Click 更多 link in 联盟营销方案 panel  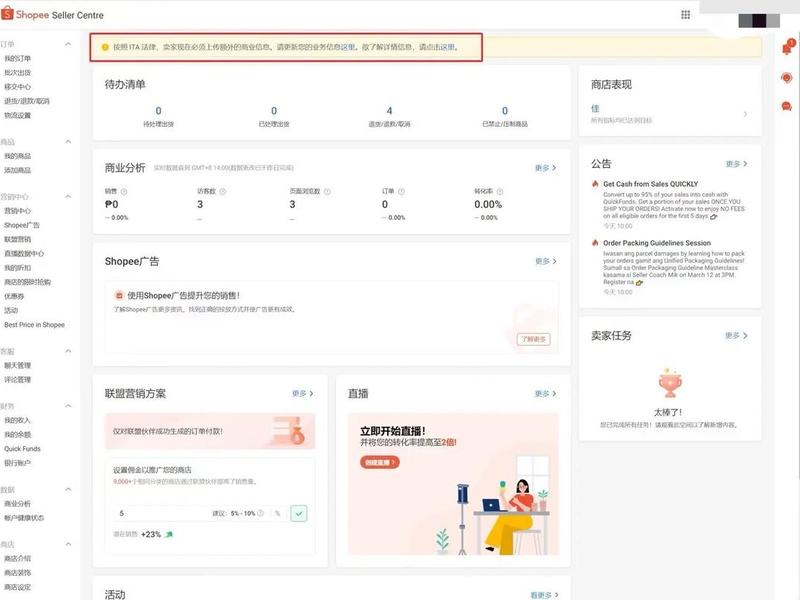pos(303,393)
